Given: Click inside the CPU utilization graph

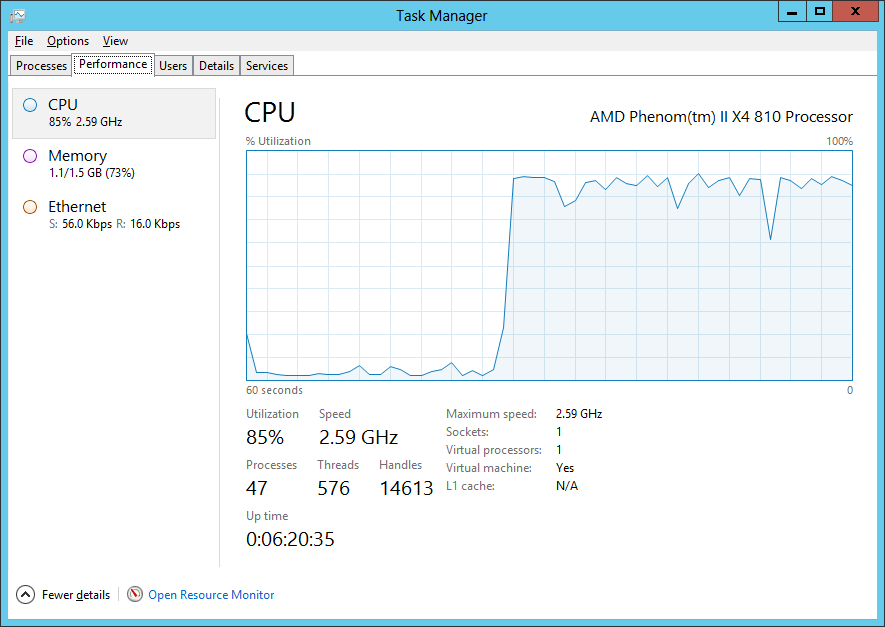Looking at the screenshot, I should (549, 265).
